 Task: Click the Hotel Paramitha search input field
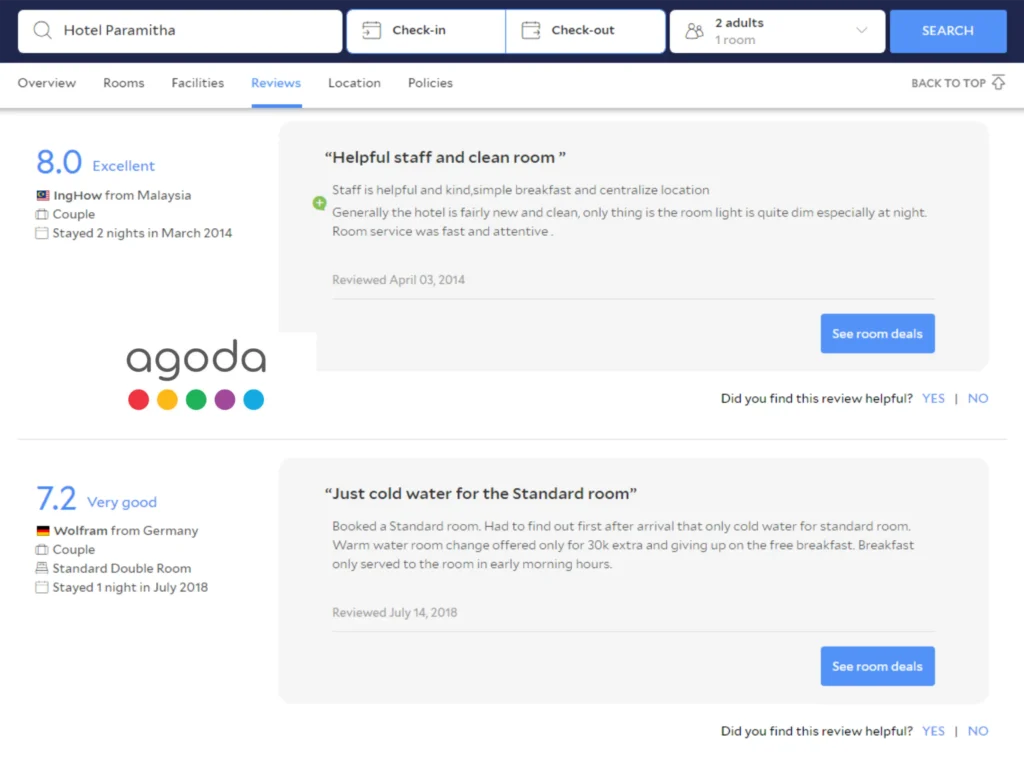pyautogui.click(x=180, y=31)
